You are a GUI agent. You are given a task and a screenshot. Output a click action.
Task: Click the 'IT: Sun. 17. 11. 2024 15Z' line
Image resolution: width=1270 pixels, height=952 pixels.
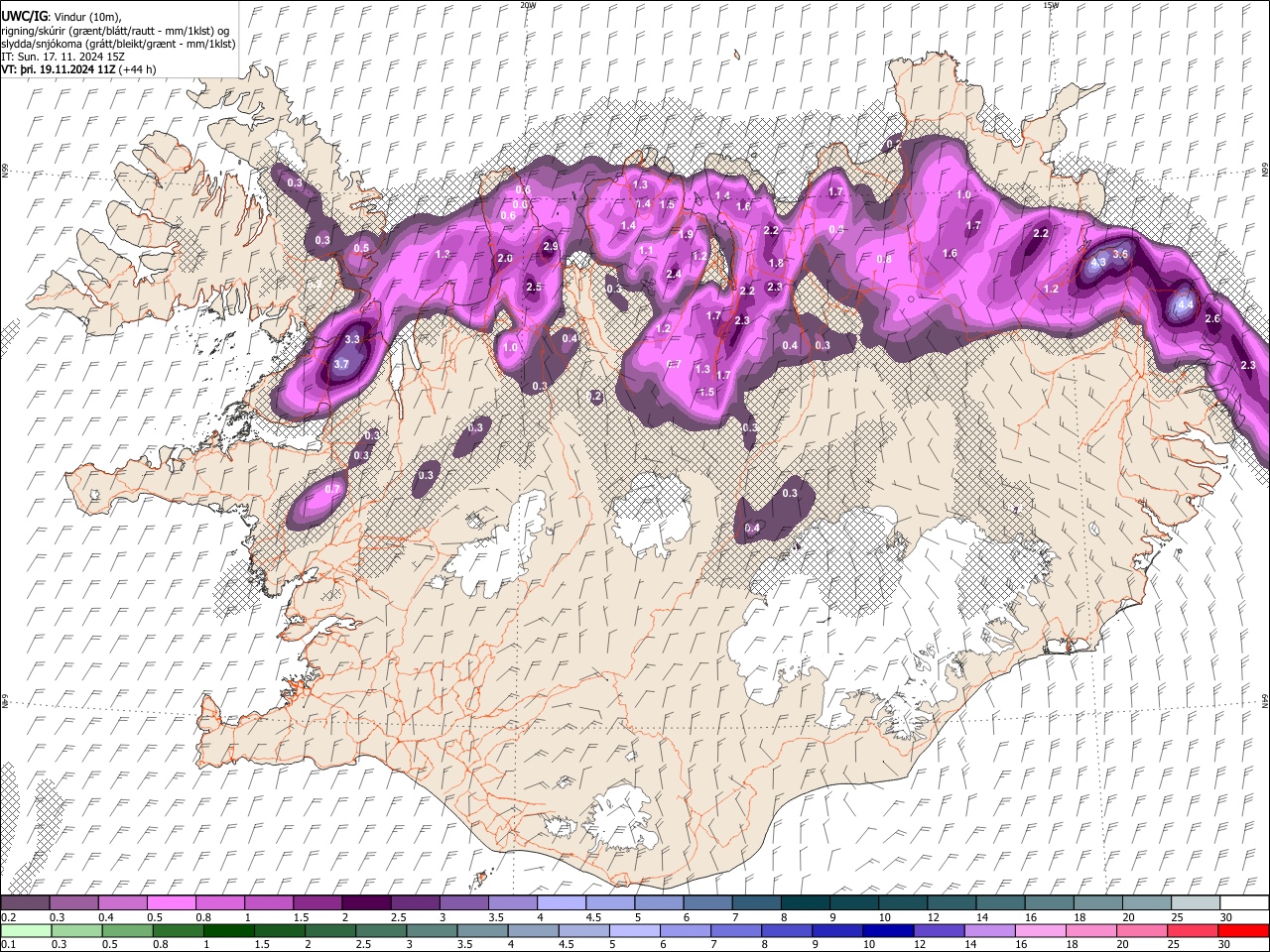click(63, 58)
